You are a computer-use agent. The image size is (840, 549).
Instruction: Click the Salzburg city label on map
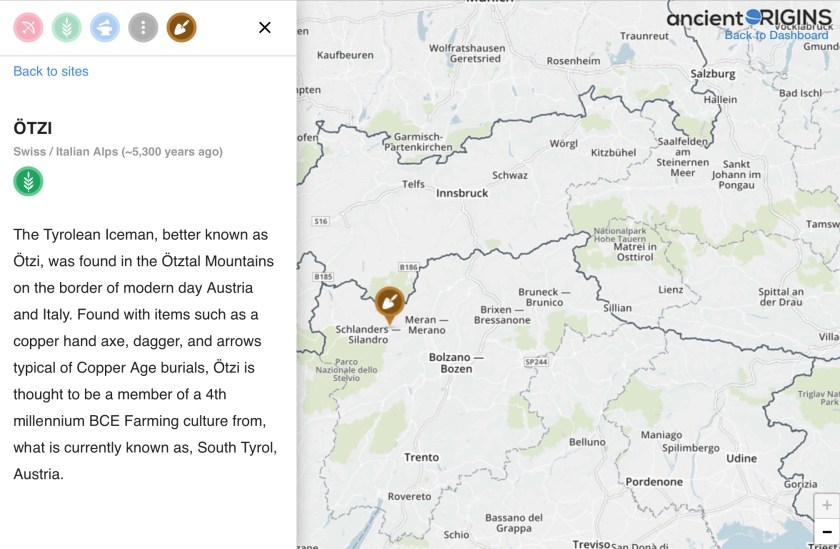[x=712, y=73]
